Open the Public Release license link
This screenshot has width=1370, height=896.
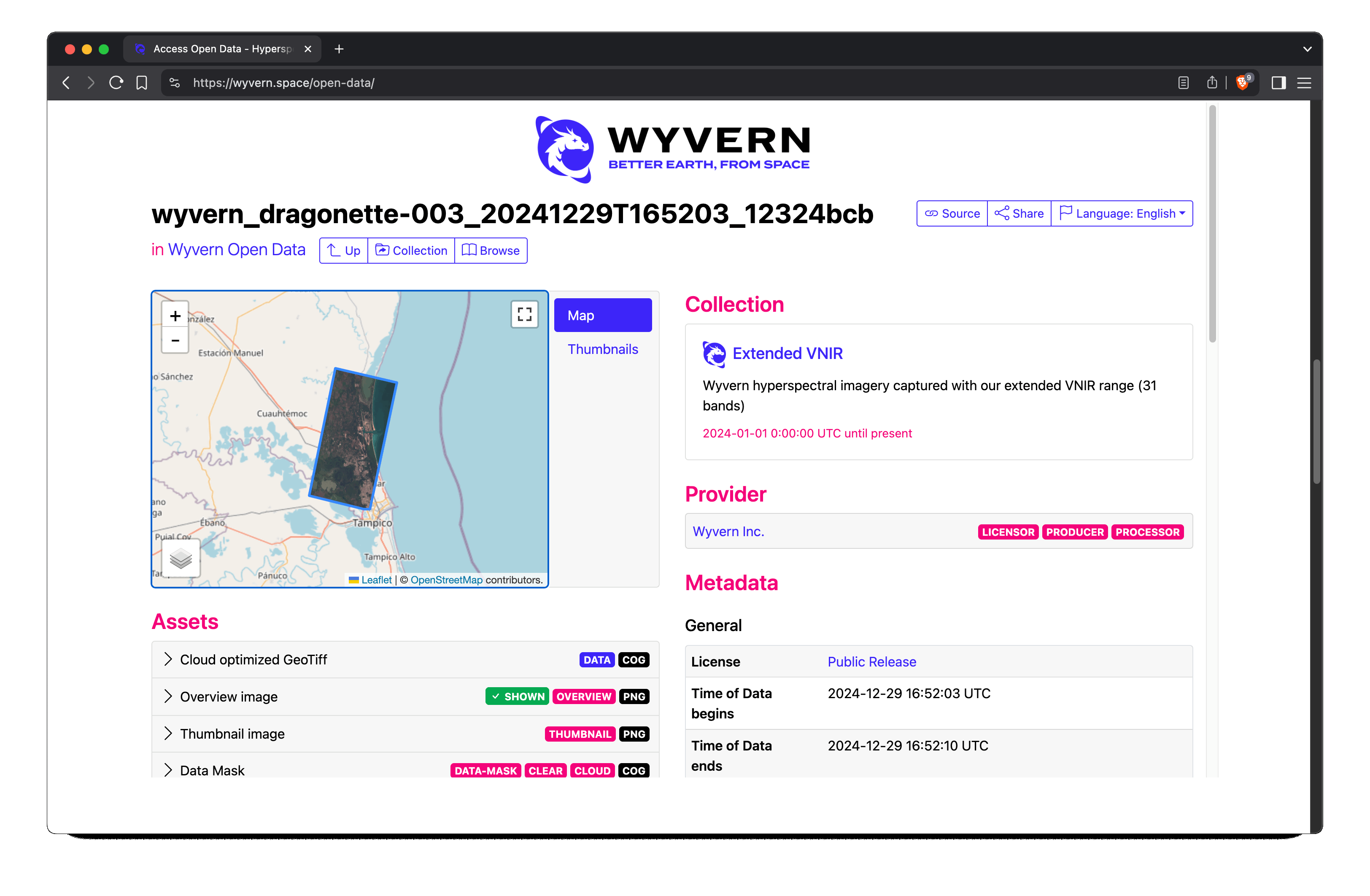[871, 661]
